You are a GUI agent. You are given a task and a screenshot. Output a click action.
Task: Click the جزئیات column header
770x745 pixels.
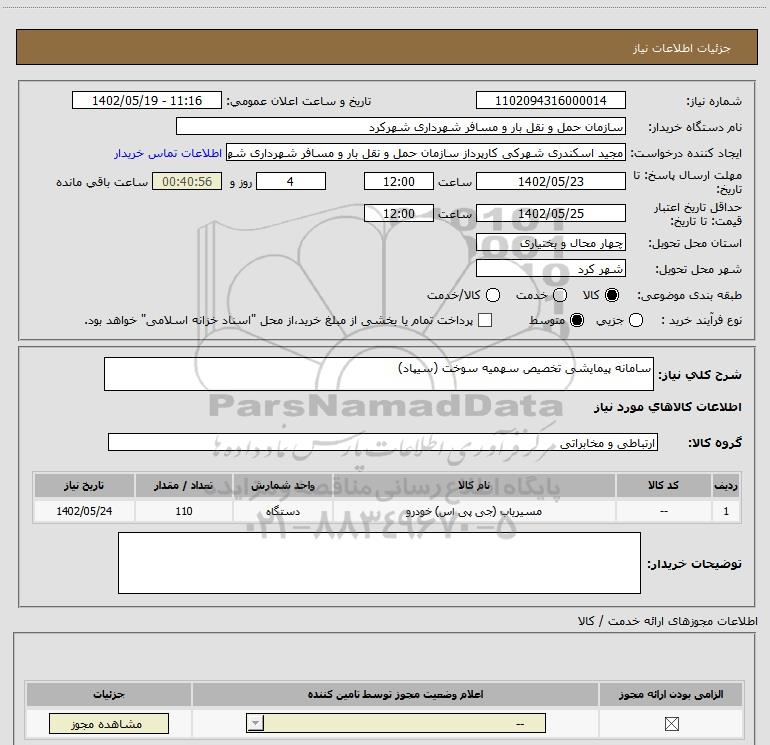(x=109, y=694)
